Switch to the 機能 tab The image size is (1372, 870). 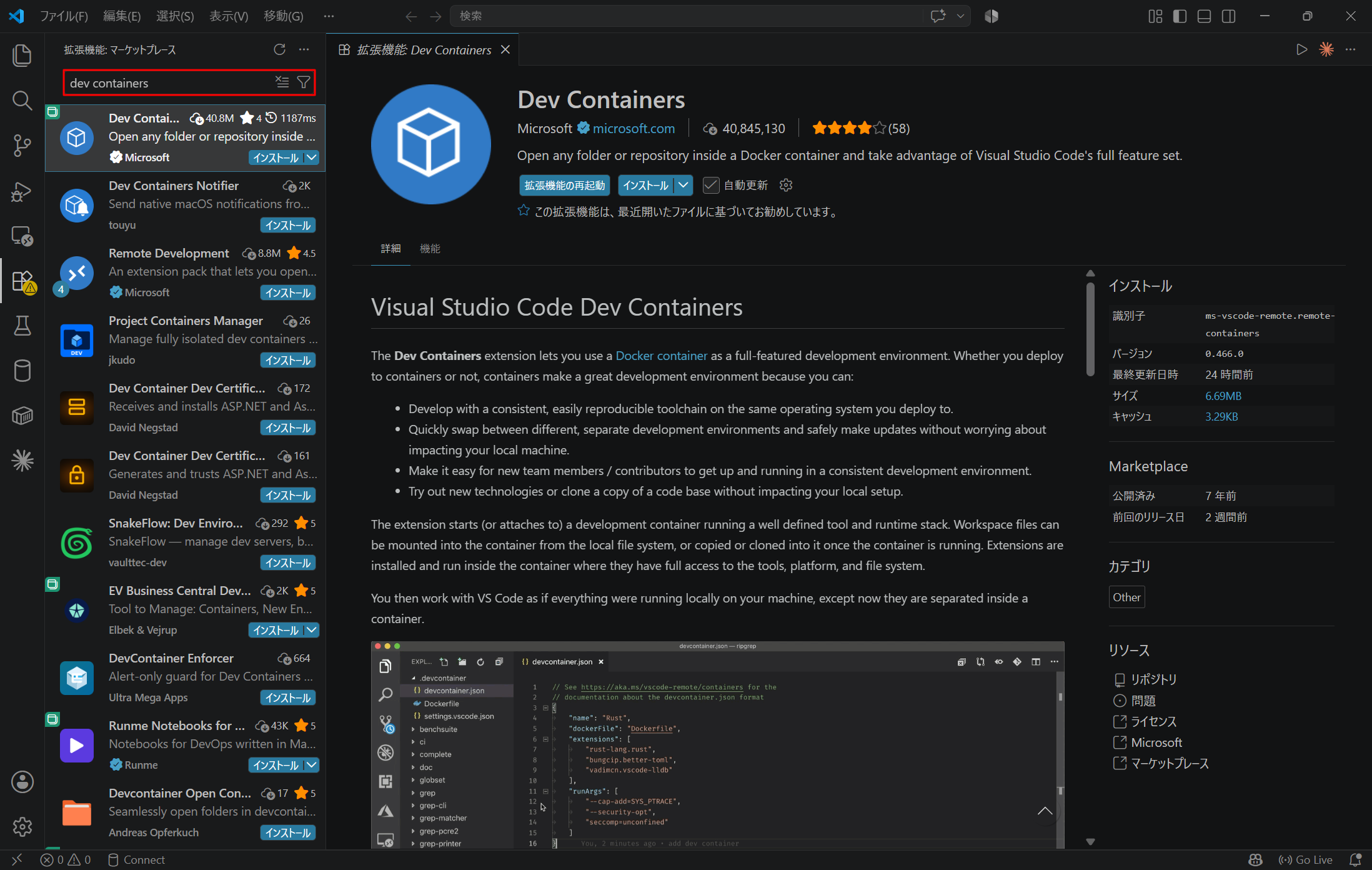coord(430,249)
